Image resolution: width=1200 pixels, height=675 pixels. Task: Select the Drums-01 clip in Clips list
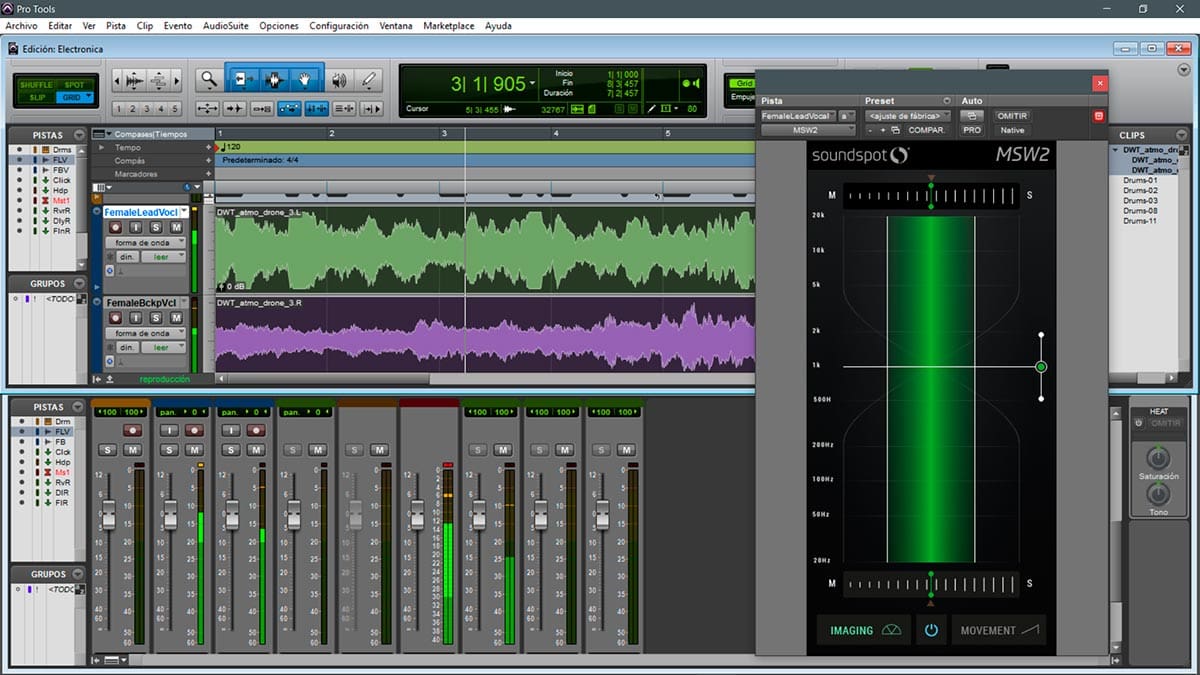pyautogui.click(x=1140, y=180)
